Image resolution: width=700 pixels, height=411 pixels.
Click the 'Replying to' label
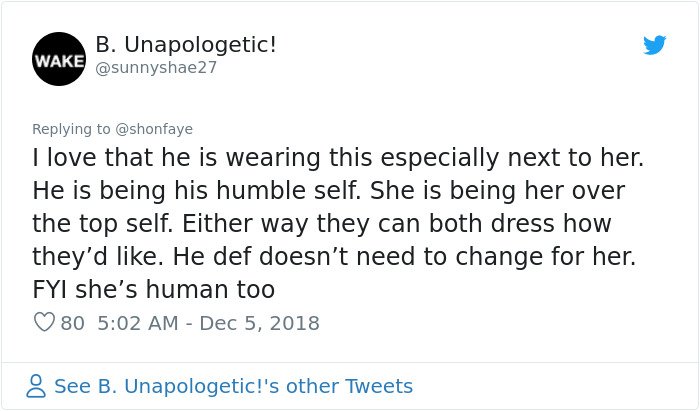(71, 129)
